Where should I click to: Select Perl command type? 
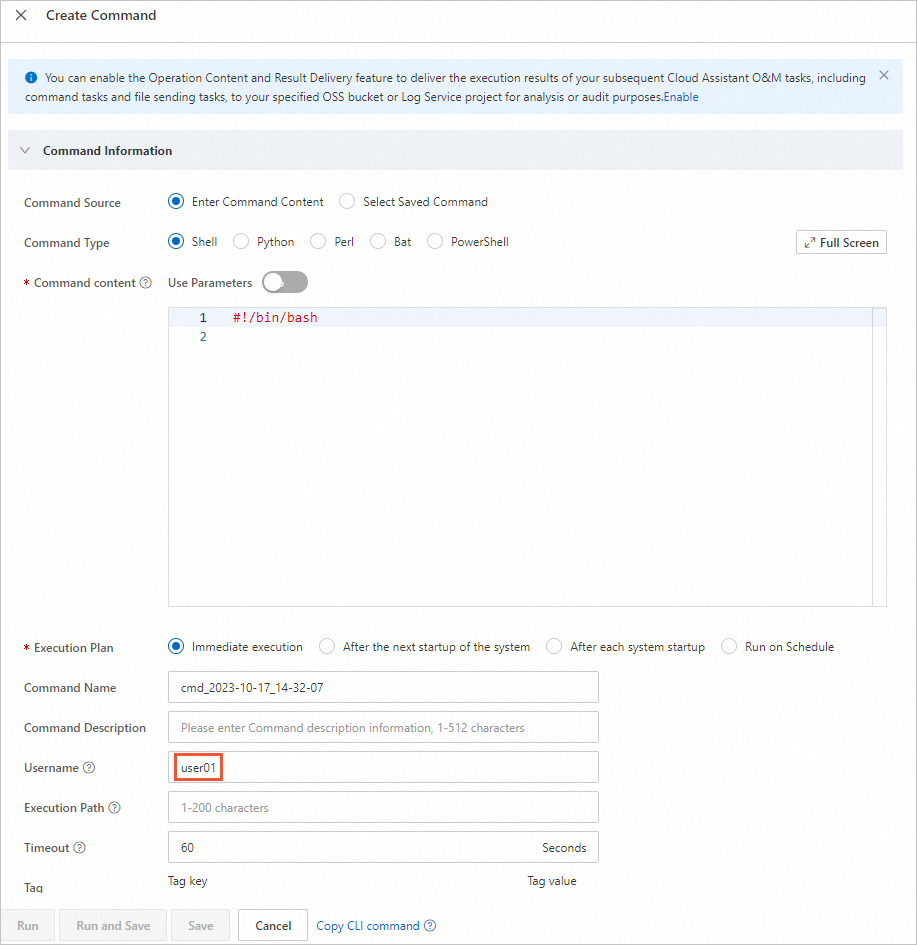click(x=318, y=242)
